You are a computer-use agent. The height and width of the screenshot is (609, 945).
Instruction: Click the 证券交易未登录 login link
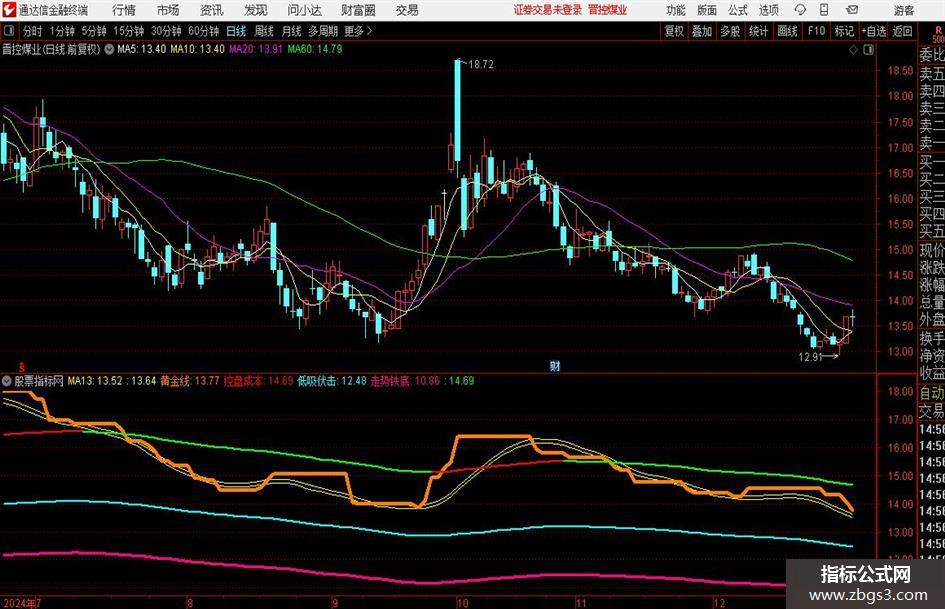(x=548, y=10)
